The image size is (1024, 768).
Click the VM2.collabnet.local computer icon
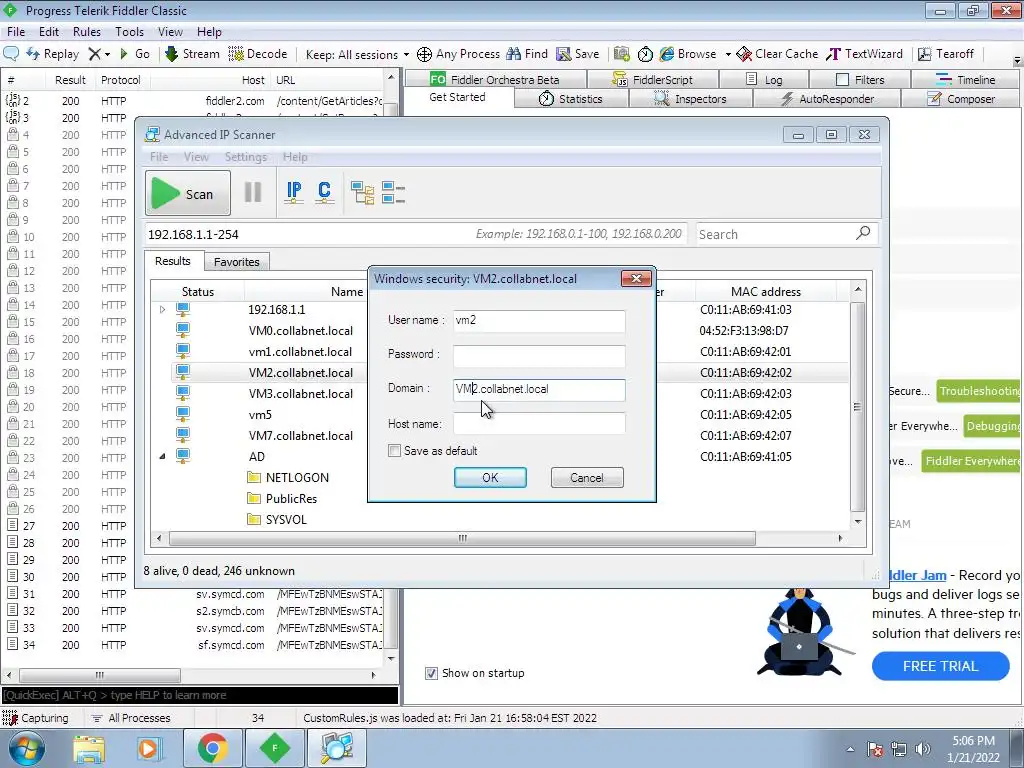pos(183,372)
